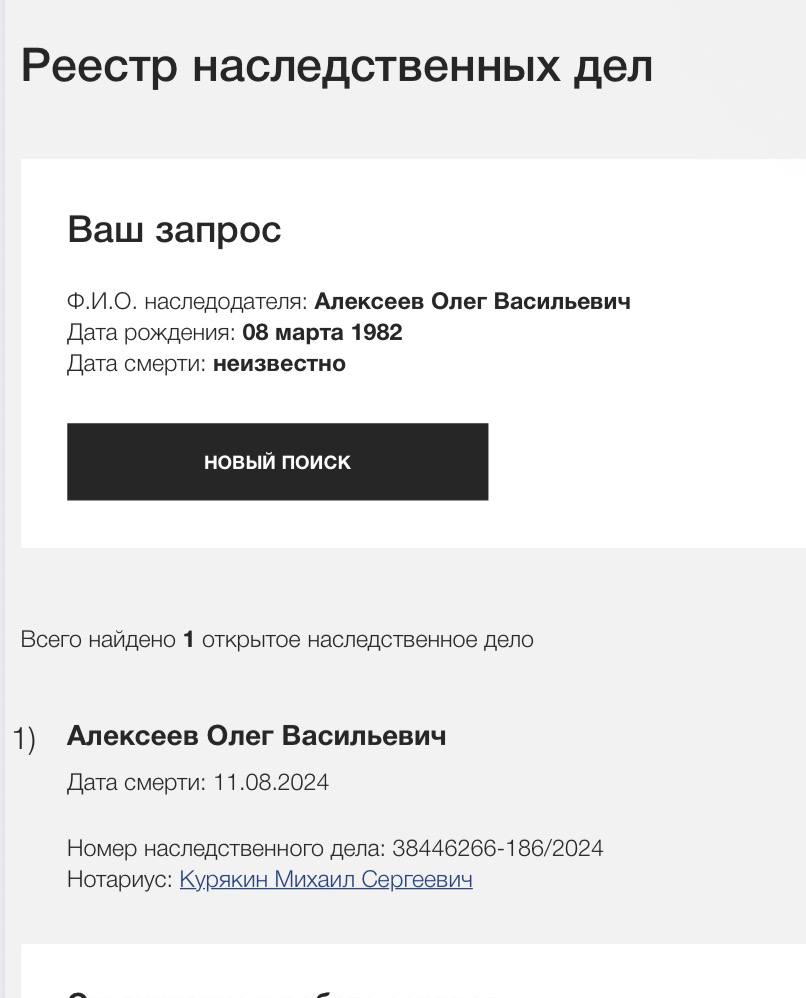Click the case number 38446266-186/2024

click(498, 849)
